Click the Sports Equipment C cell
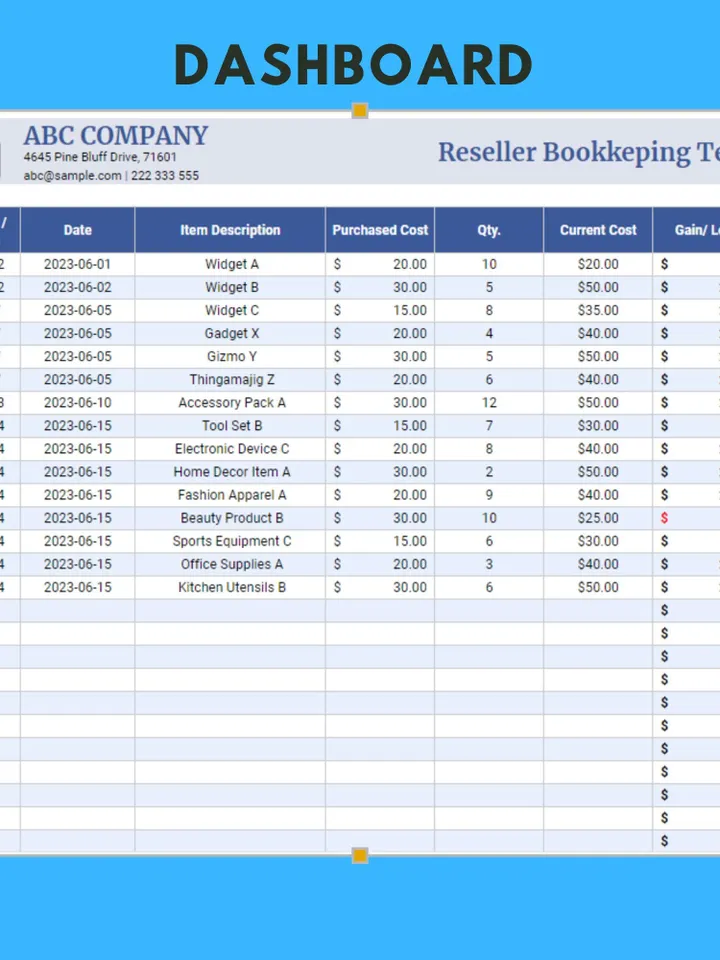Screen dimensions: 720x960 click(x=231, y=541)
